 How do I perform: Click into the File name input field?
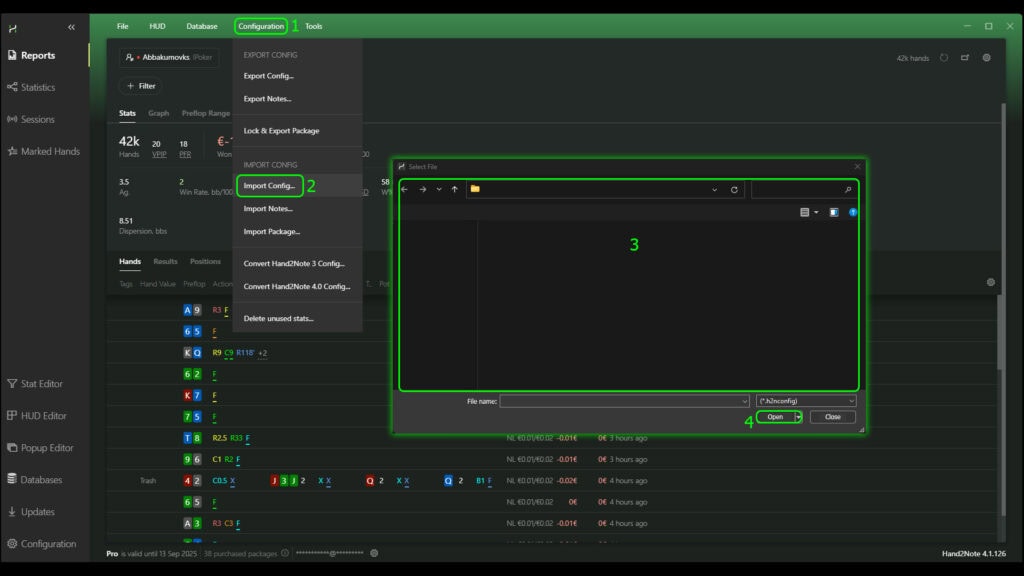[620, 401]
